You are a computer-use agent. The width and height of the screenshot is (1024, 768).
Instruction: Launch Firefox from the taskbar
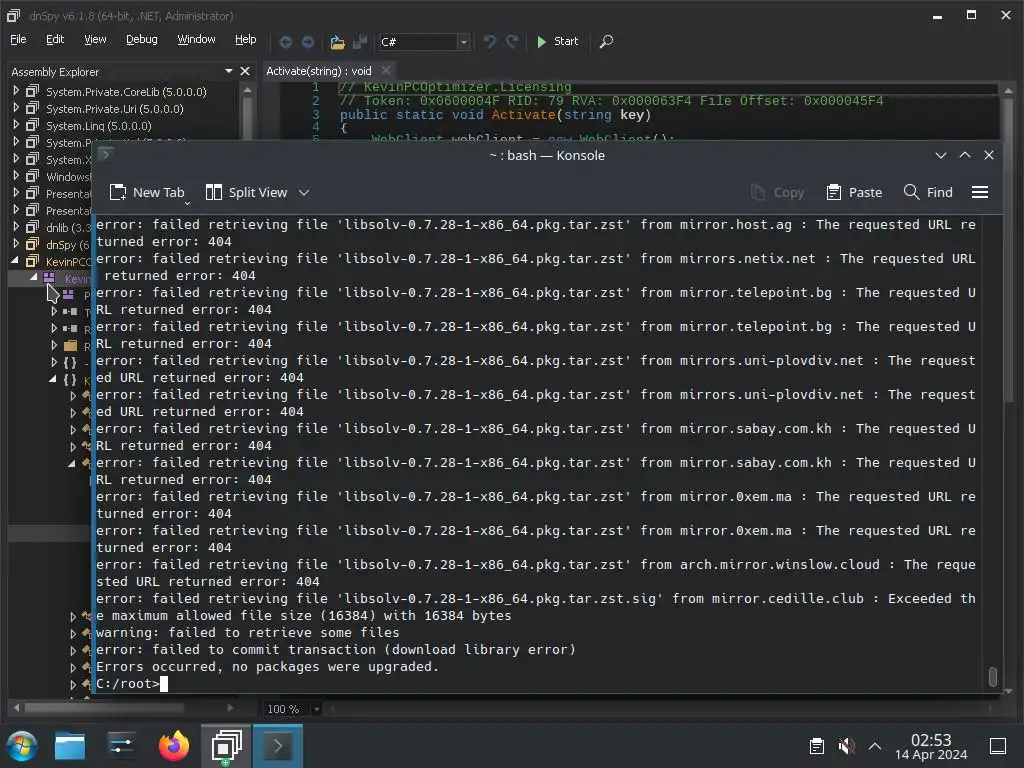[x=174, y=746]
